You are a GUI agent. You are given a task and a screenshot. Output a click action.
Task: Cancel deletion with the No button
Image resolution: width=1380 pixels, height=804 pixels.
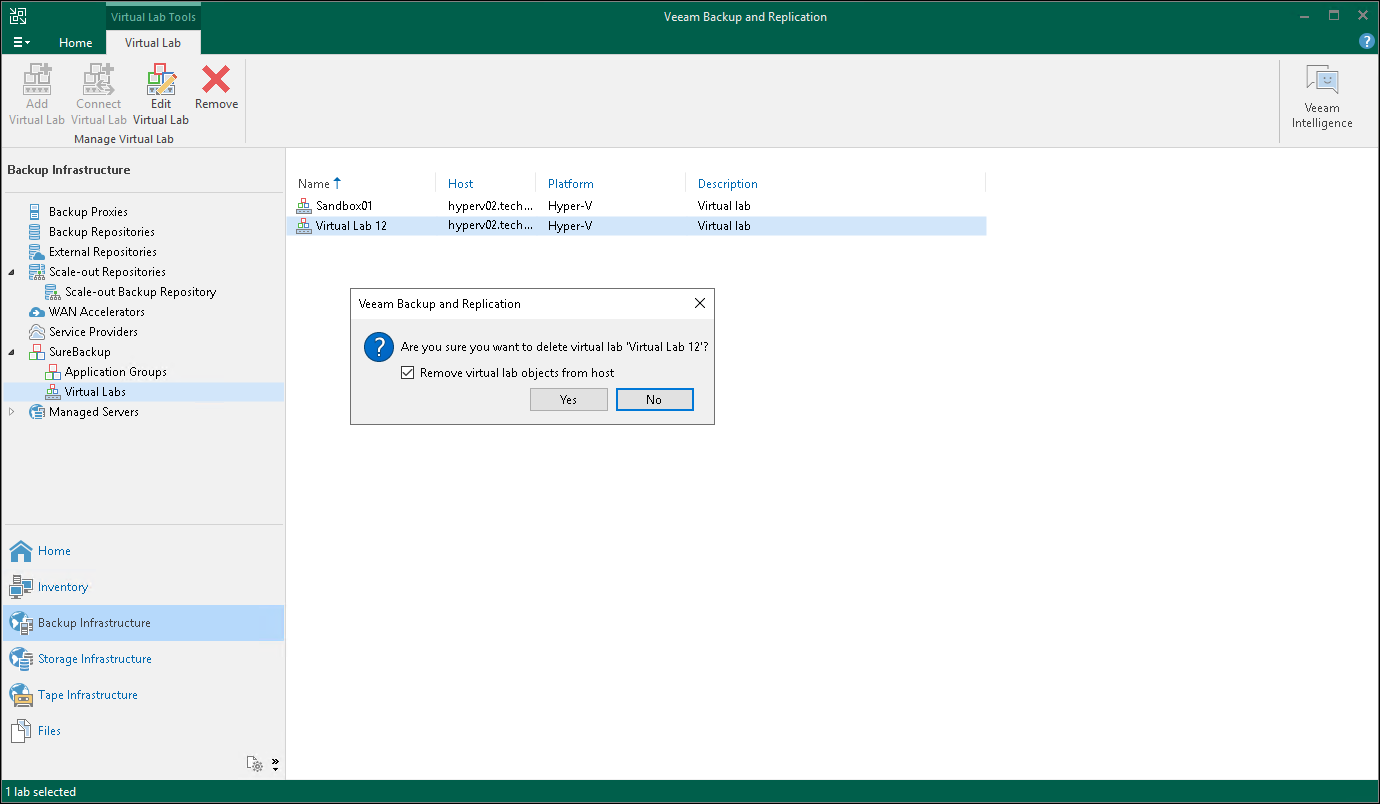[x=654, y=400]
